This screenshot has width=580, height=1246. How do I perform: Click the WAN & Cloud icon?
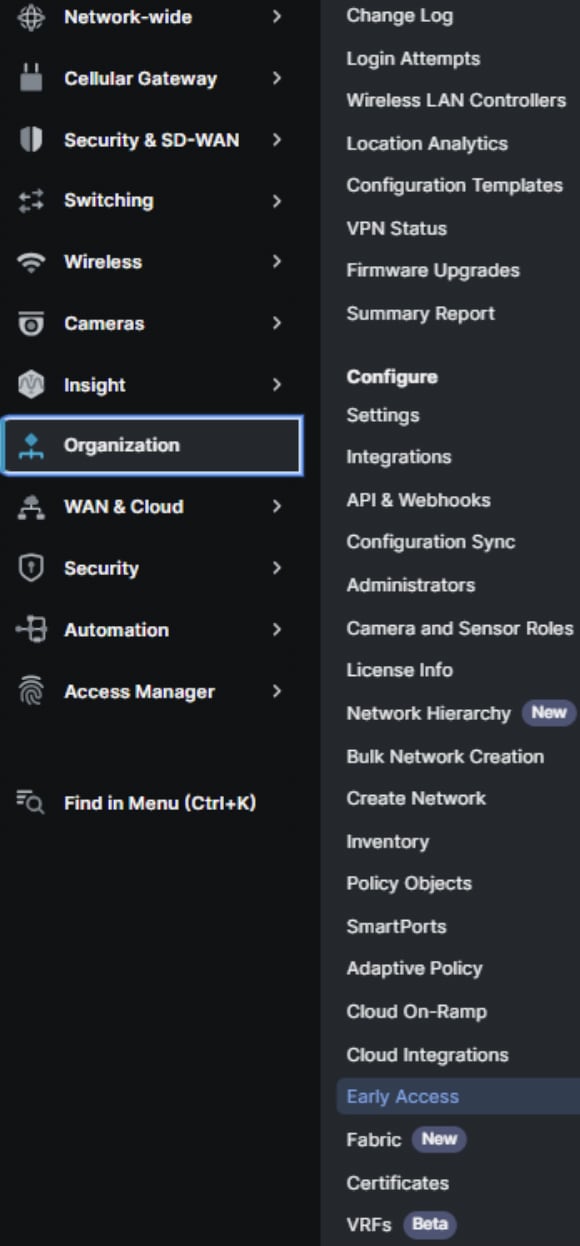click(32, 507)
